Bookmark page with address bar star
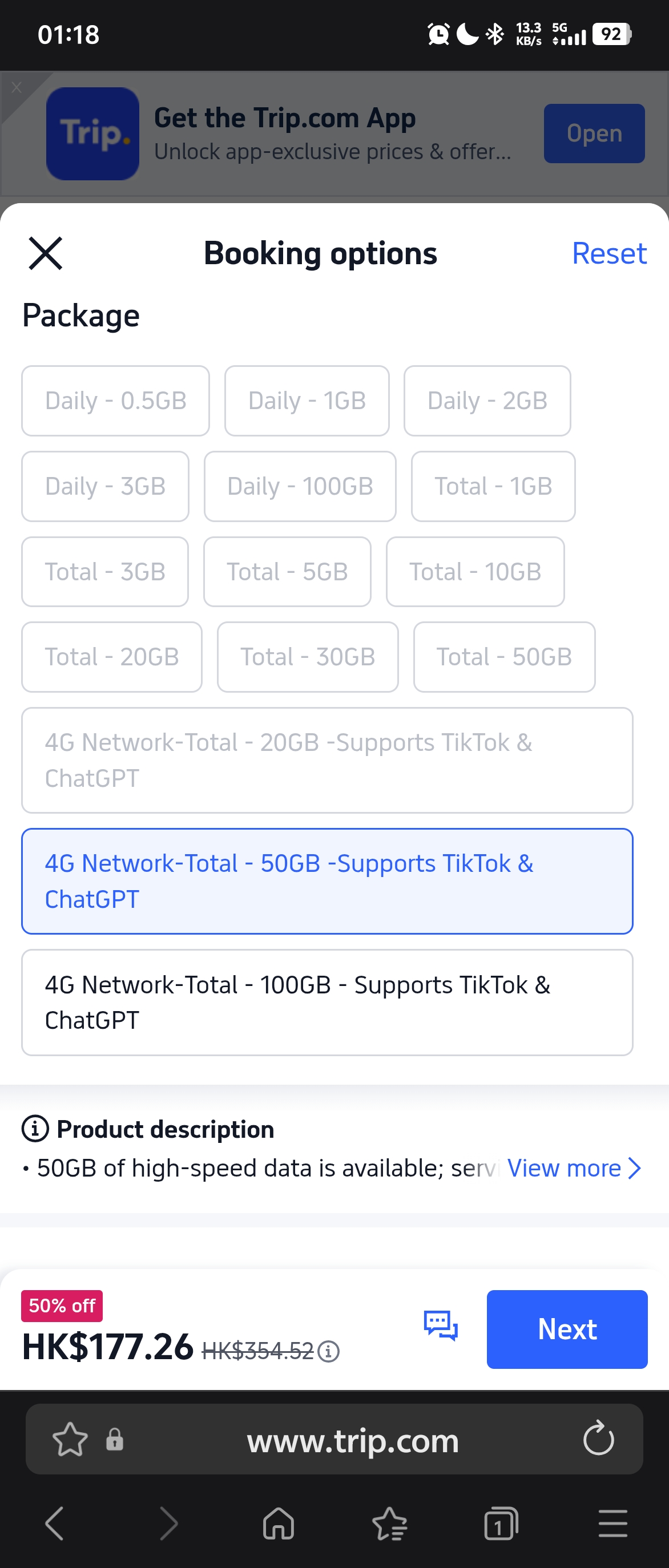The image size is (669, 1568). (70, 1440)
